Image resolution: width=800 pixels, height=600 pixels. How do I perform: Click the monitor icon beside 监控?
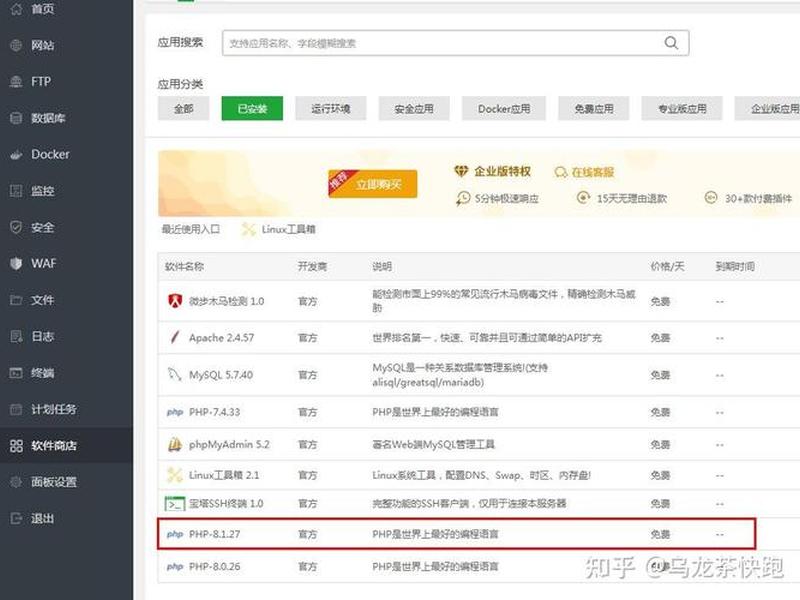coord(16,191)
